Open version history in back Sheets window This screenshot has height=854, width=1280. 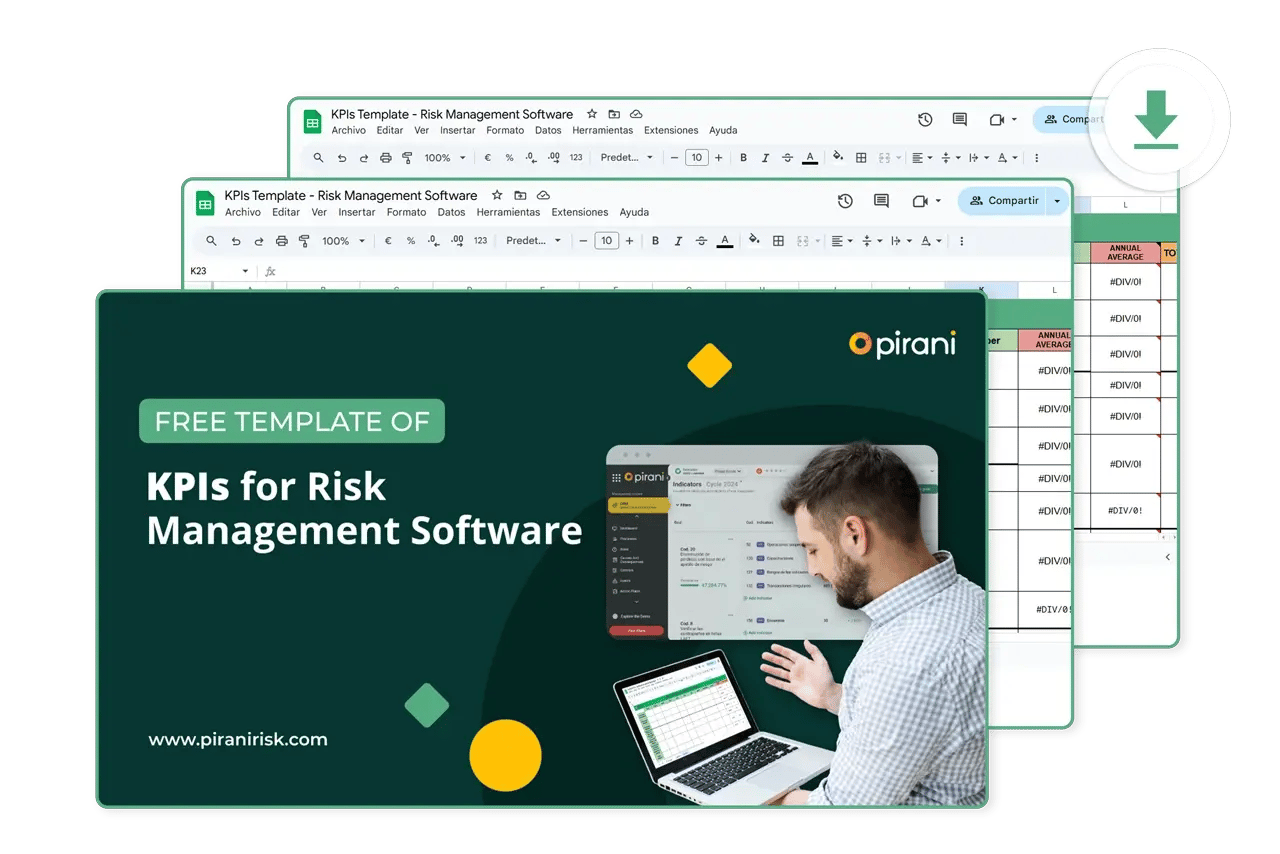[925, 119]
